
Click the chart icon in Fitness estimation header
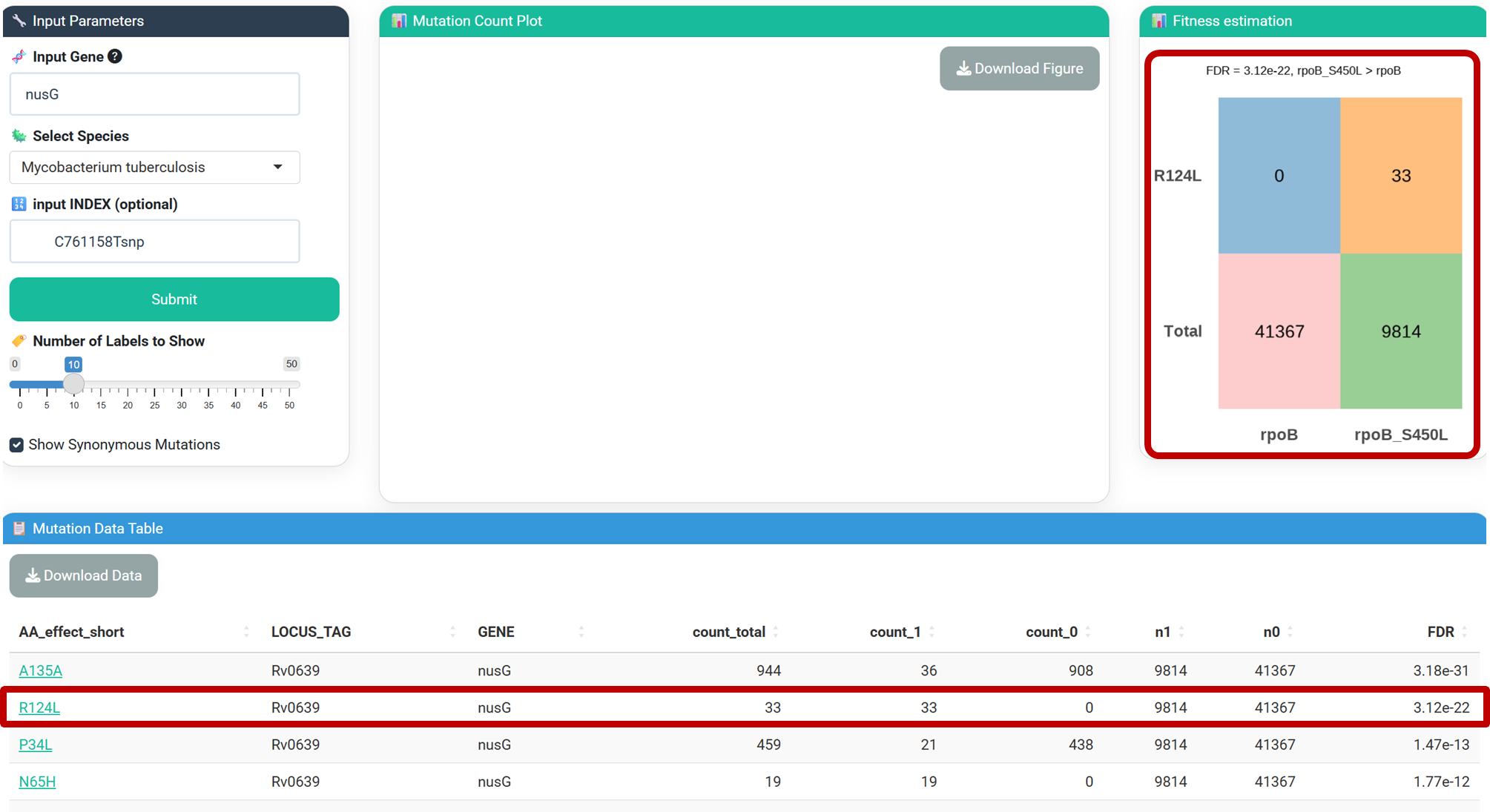point(1159,21)
